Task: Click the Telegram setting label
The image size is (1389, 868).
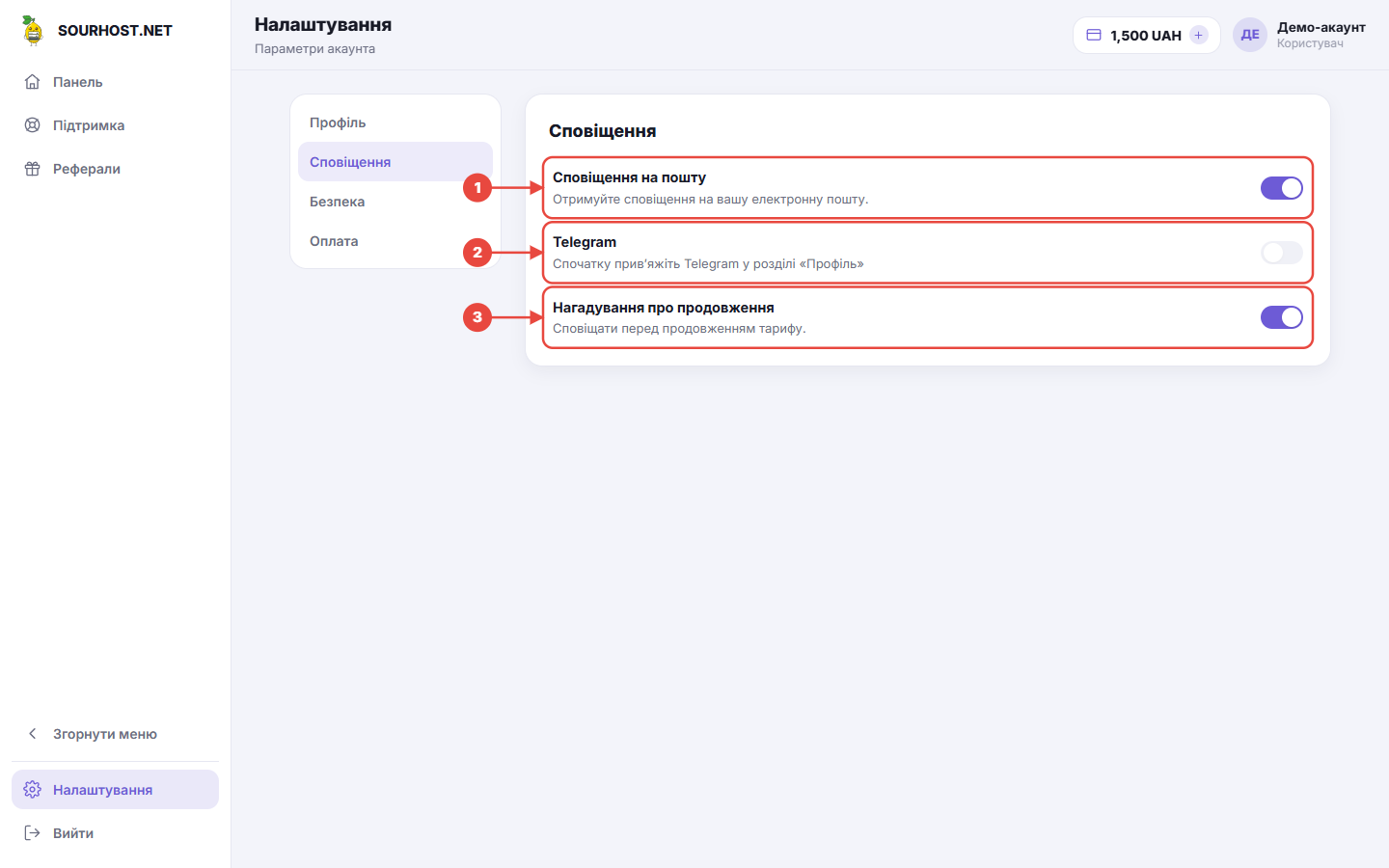Action: (x=585, y=242)
